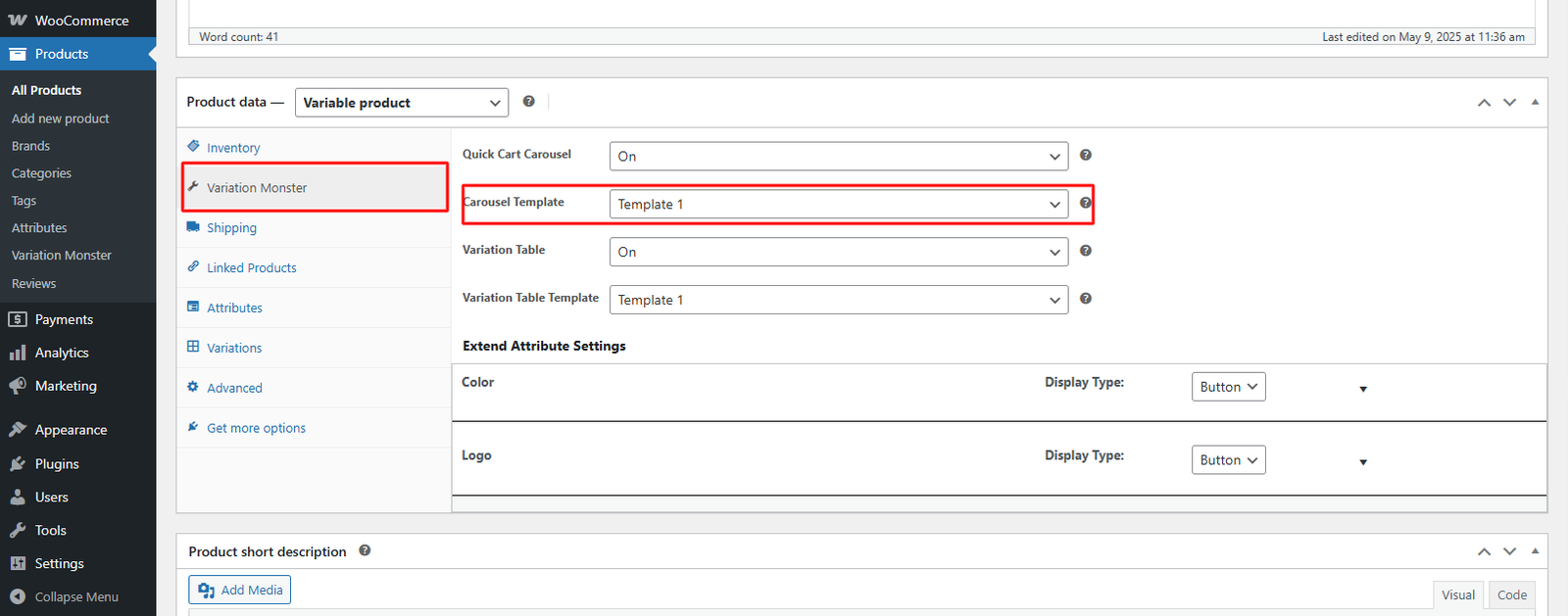Open Color Display Type dropdown

coord(1228,387)
